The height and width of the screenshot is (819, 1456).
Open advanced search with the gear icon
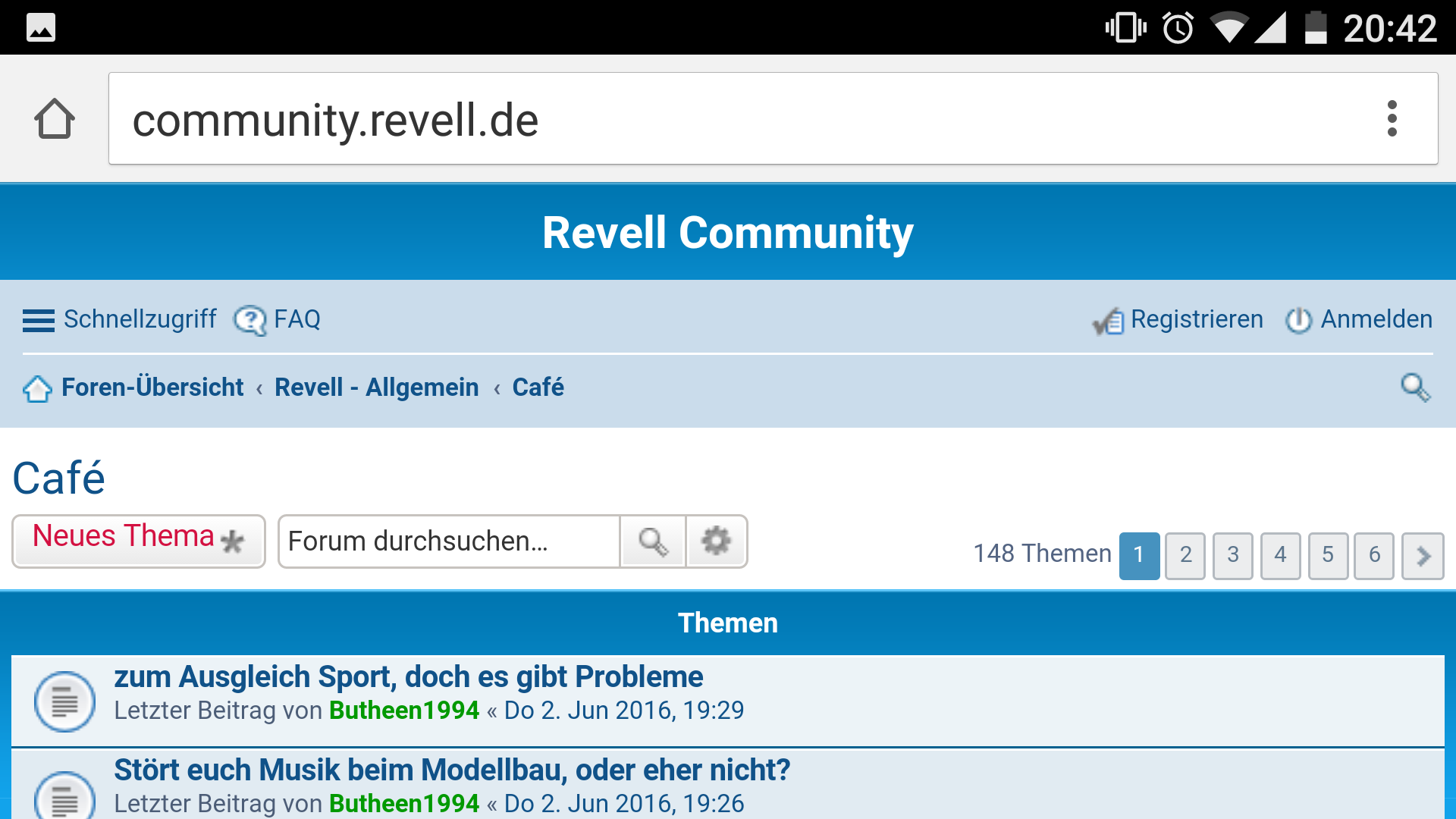coord(716,541)
